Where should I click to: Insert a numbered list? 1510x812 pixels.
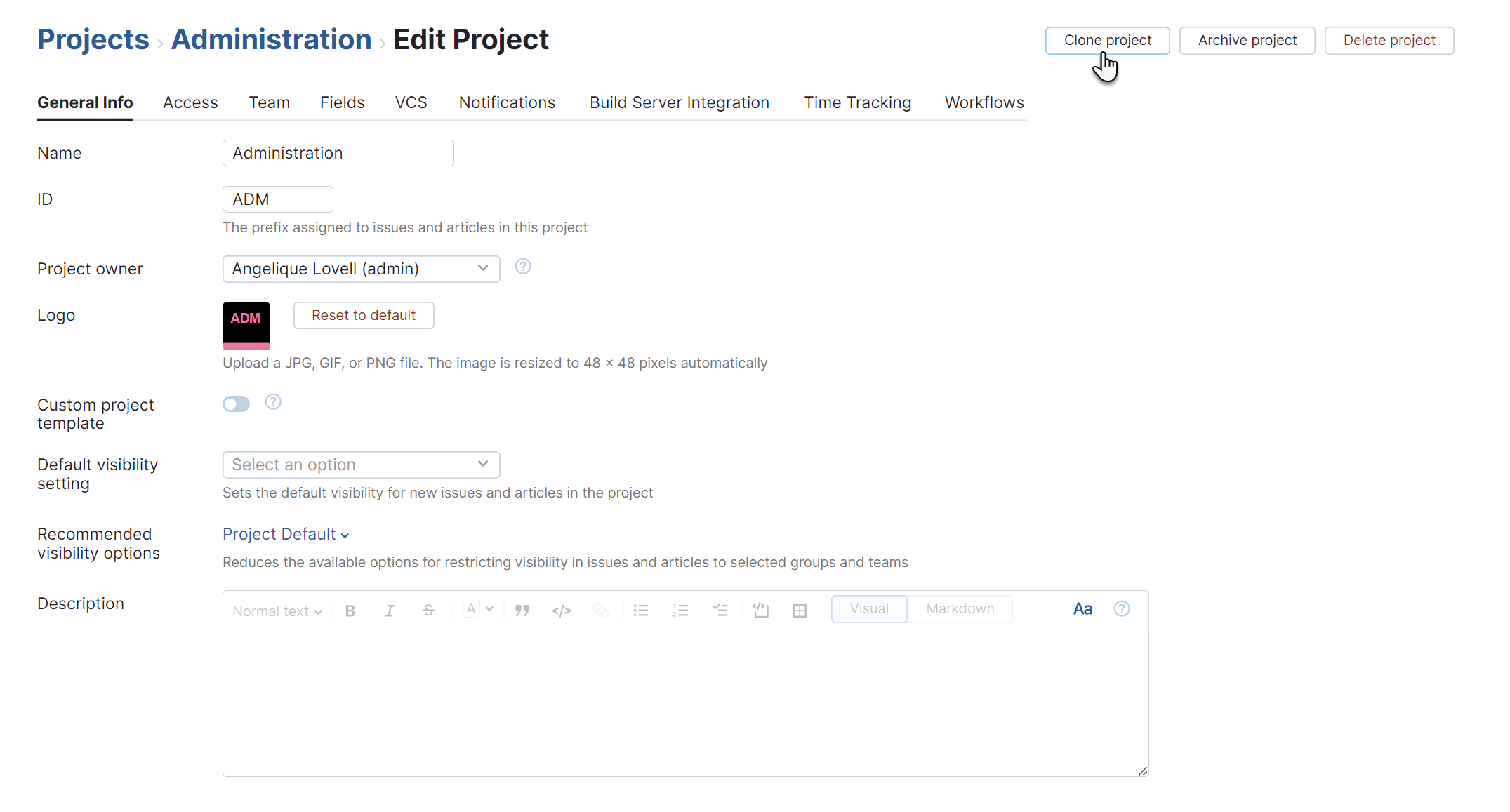click(680, 610)
